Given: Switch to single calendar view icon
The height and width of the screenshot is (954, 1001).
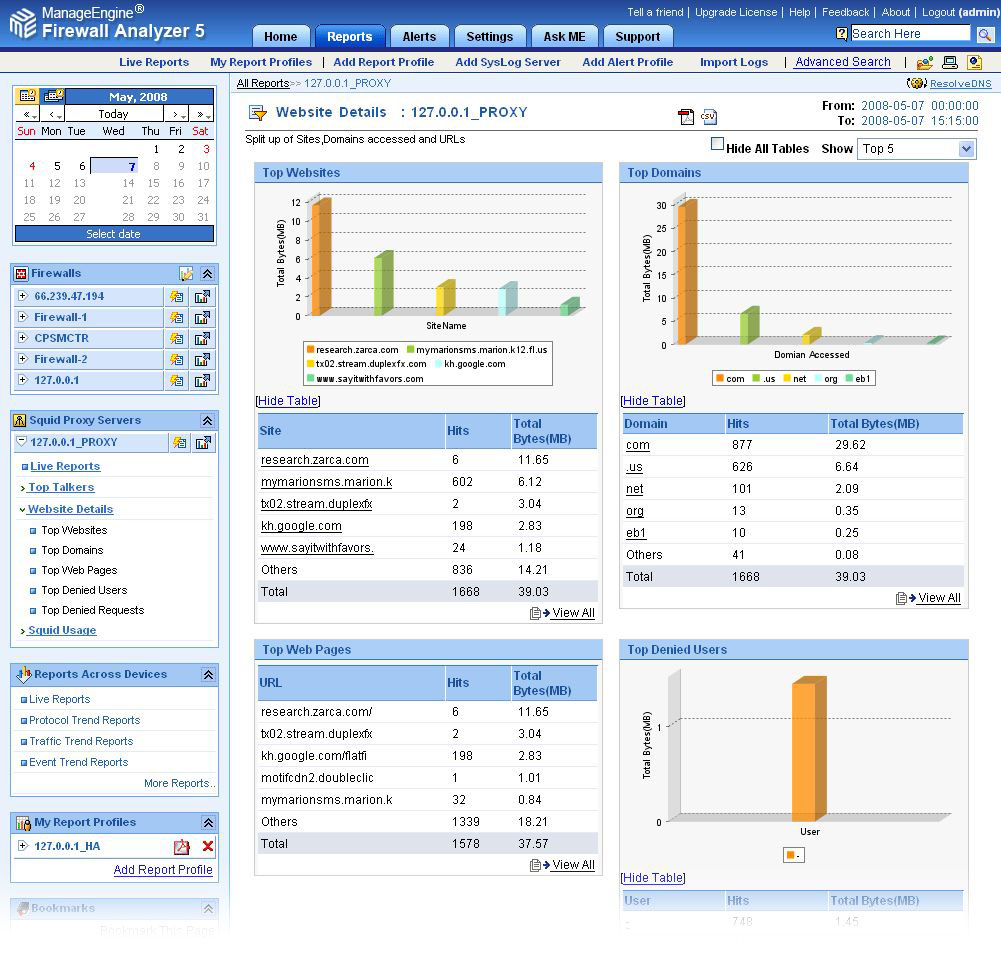Looking at the screenshot, I should click(x=27, y=96).
